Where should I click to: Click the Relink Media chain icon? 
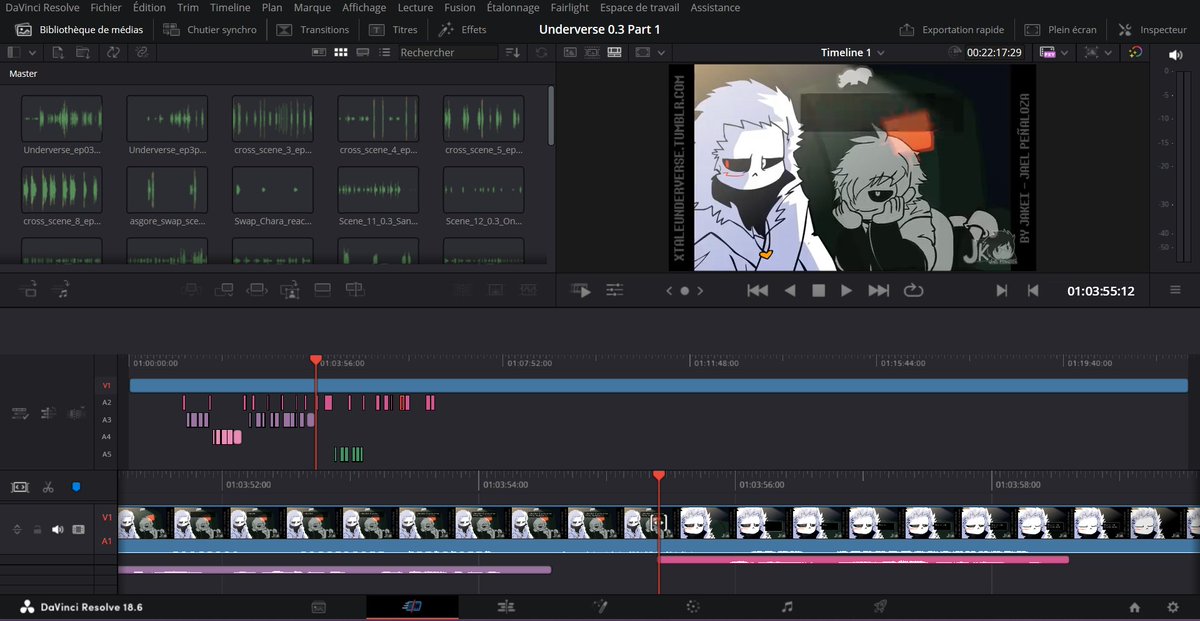141,52
